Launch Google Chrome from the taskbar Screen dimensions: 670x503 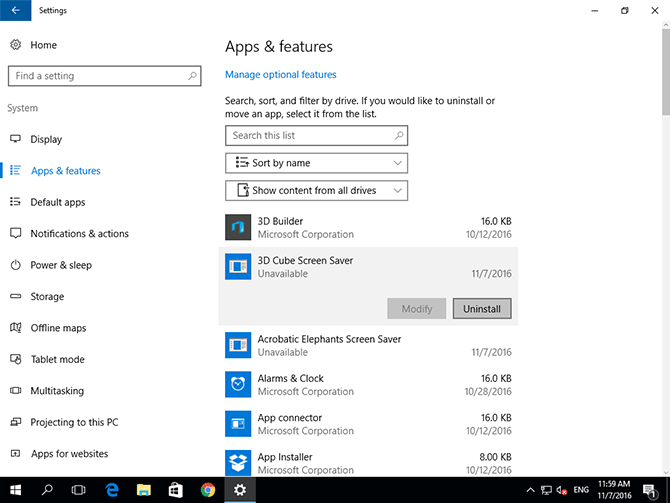tap(208, 490)
